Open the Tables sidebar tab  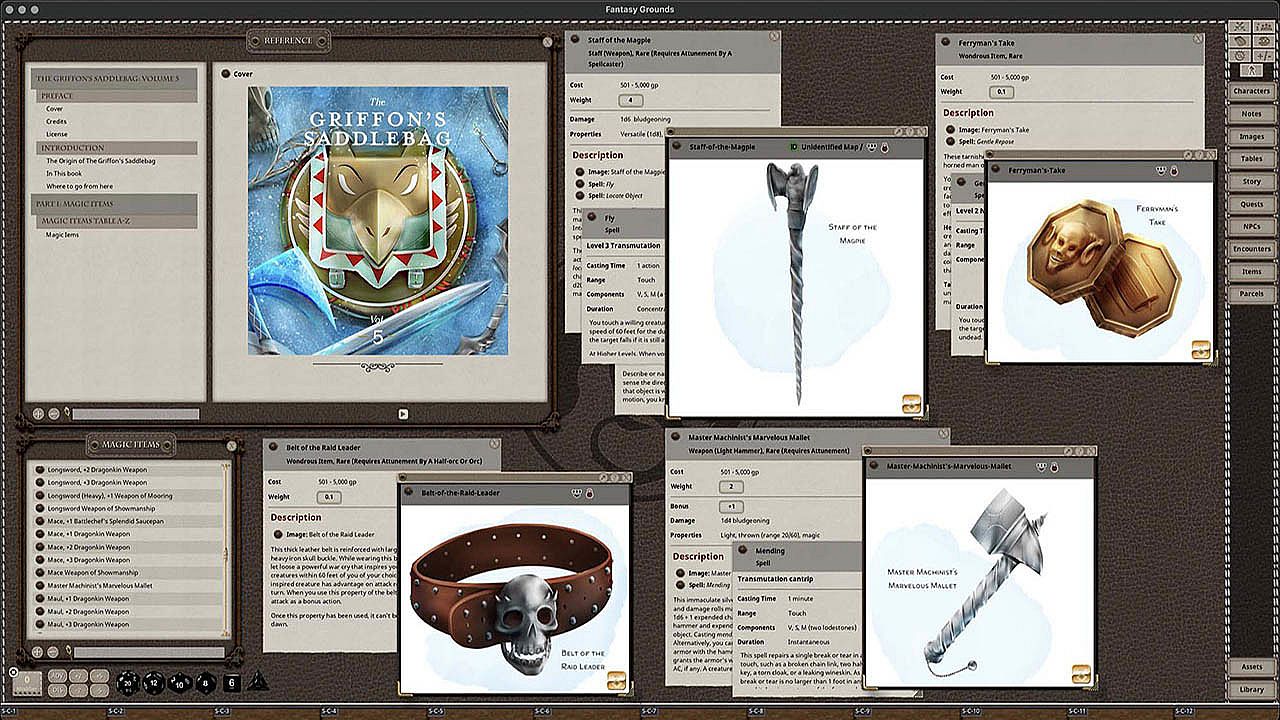(1251, 159)
